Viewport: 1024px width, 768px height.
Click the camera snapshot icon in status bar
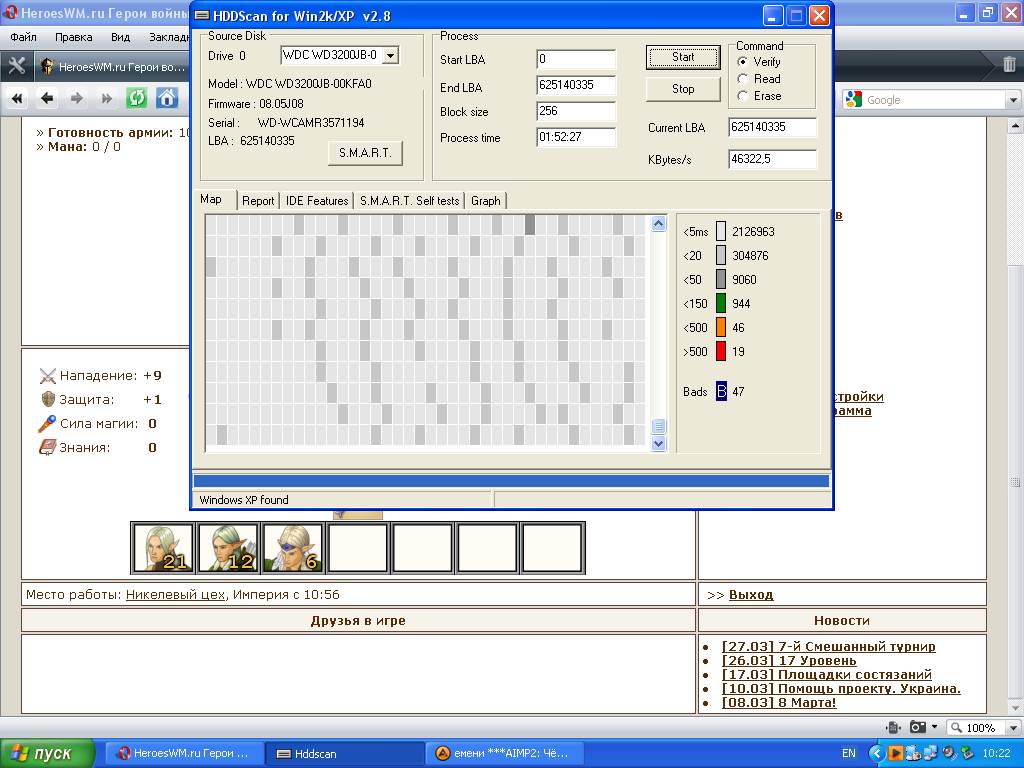(x=917, y=727)
